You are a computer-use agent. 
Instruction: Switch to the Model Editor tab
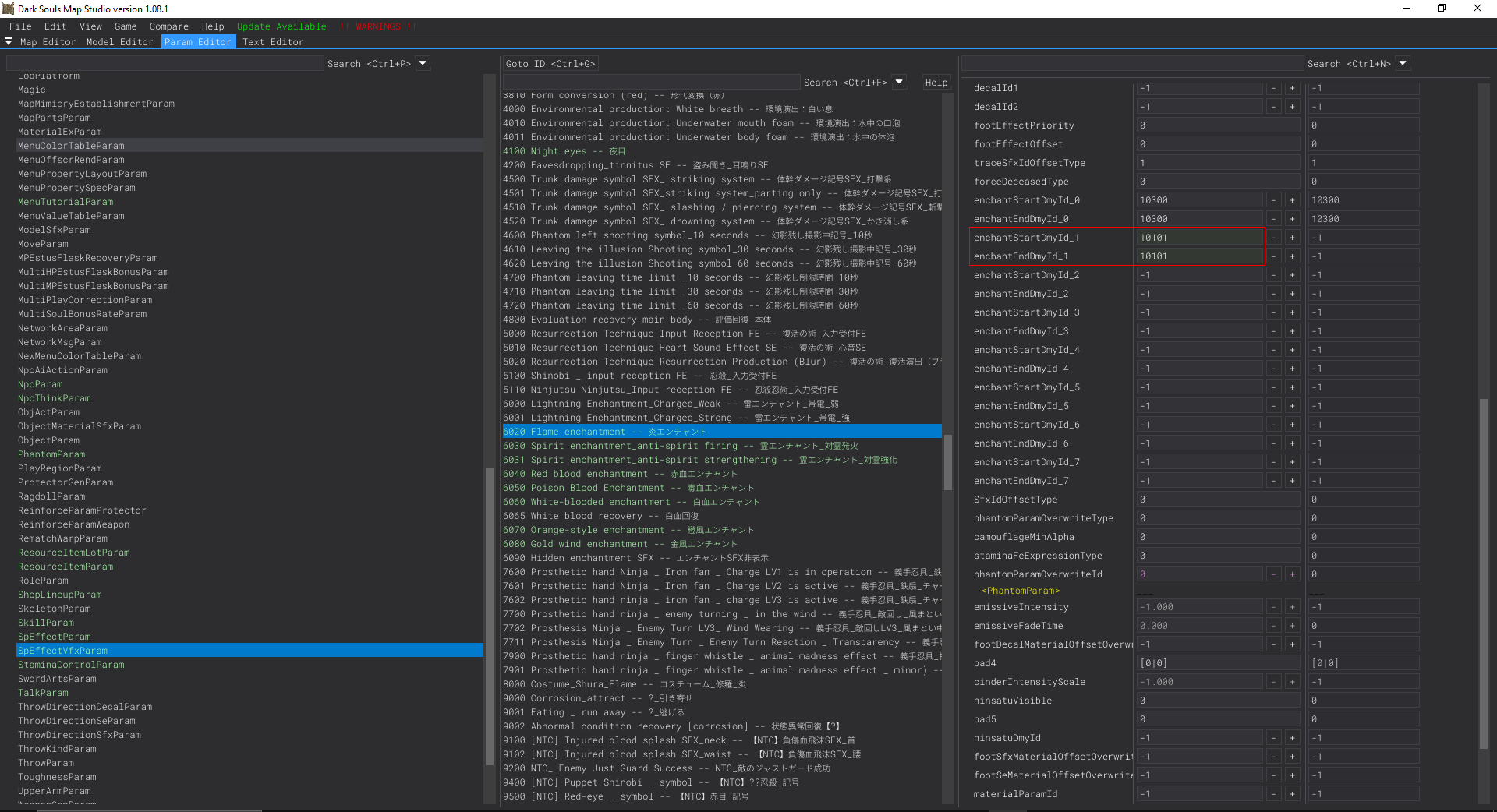119,42
